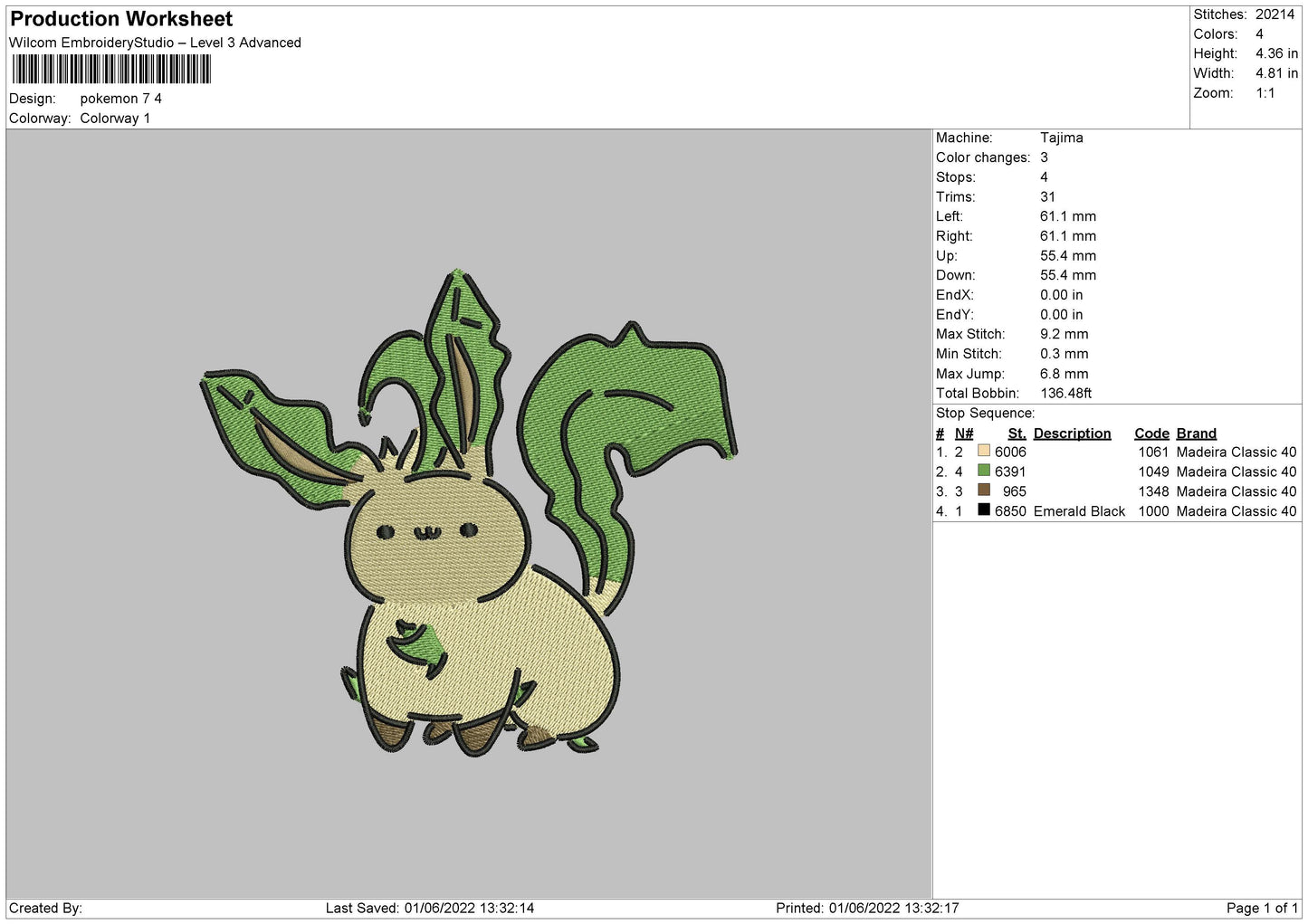Click the 'St.' column header

pos(1017,433)
